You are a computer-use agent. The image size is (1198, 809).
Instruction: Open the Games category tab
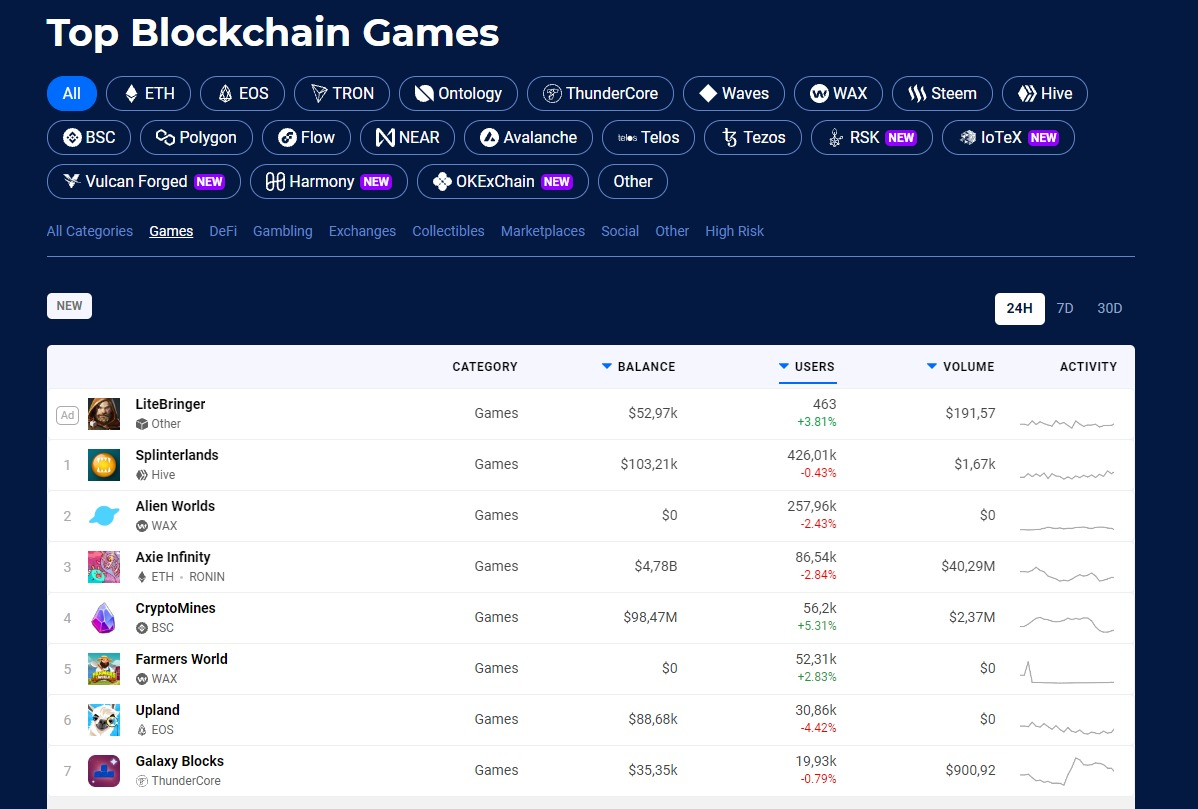(171, 231)
